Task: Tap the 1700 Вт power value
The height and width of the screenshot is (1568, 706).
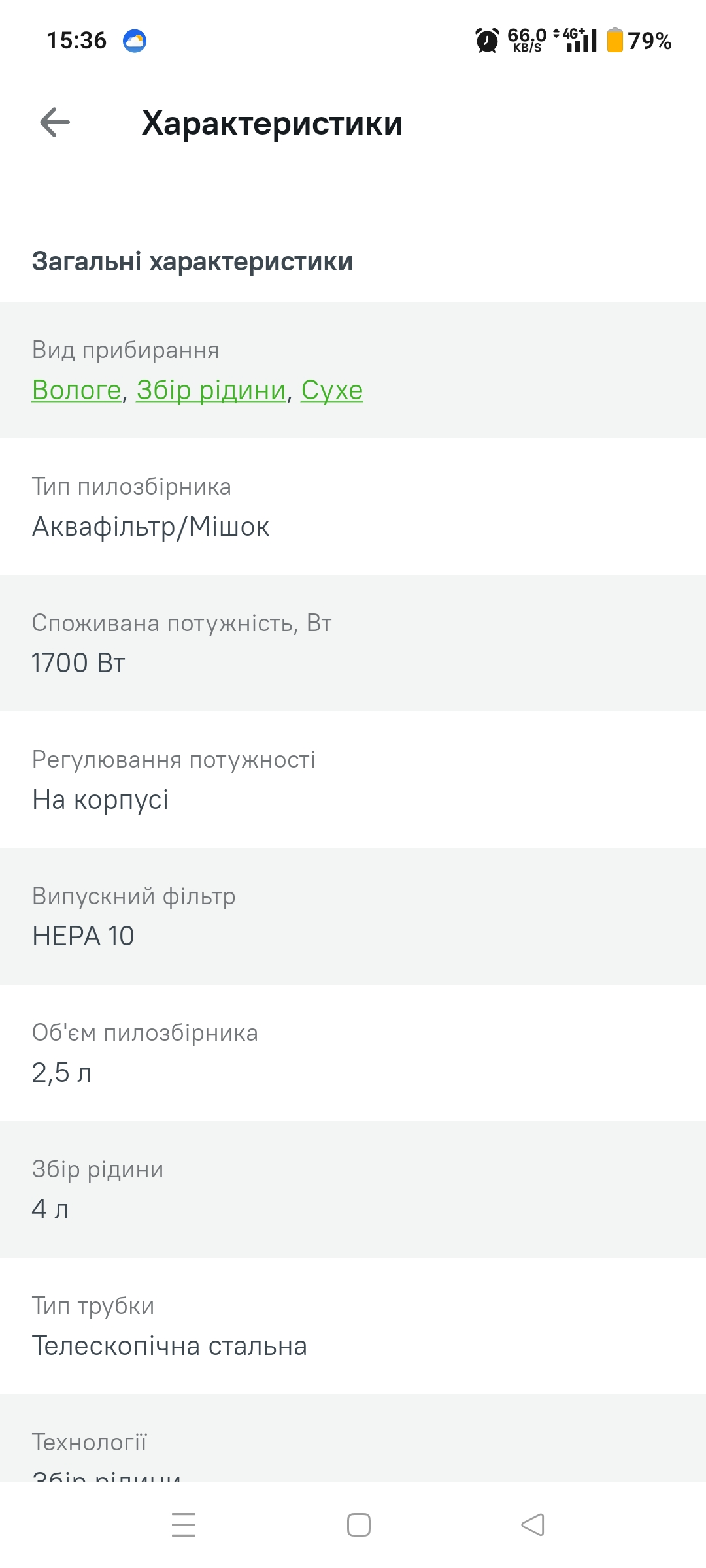Action: coord(78,663)
